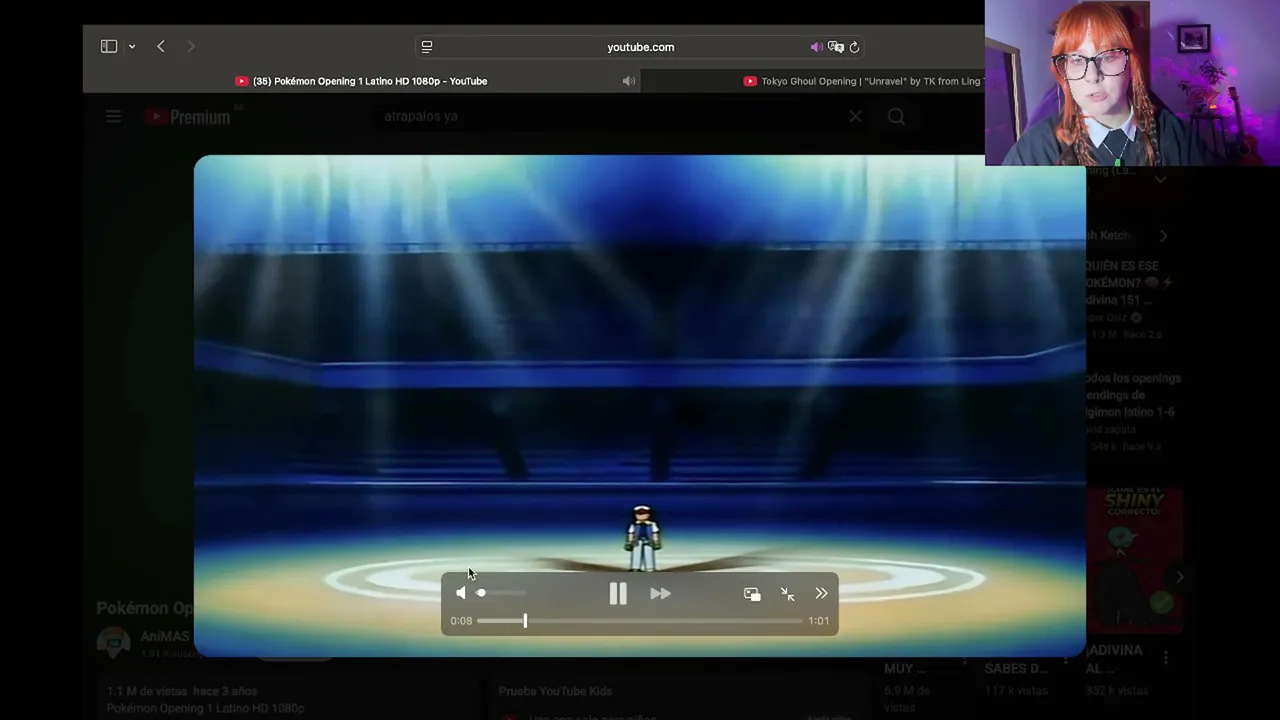Clear the YouTube search text
Screen dimensions: 1280x720
(855, 117)
